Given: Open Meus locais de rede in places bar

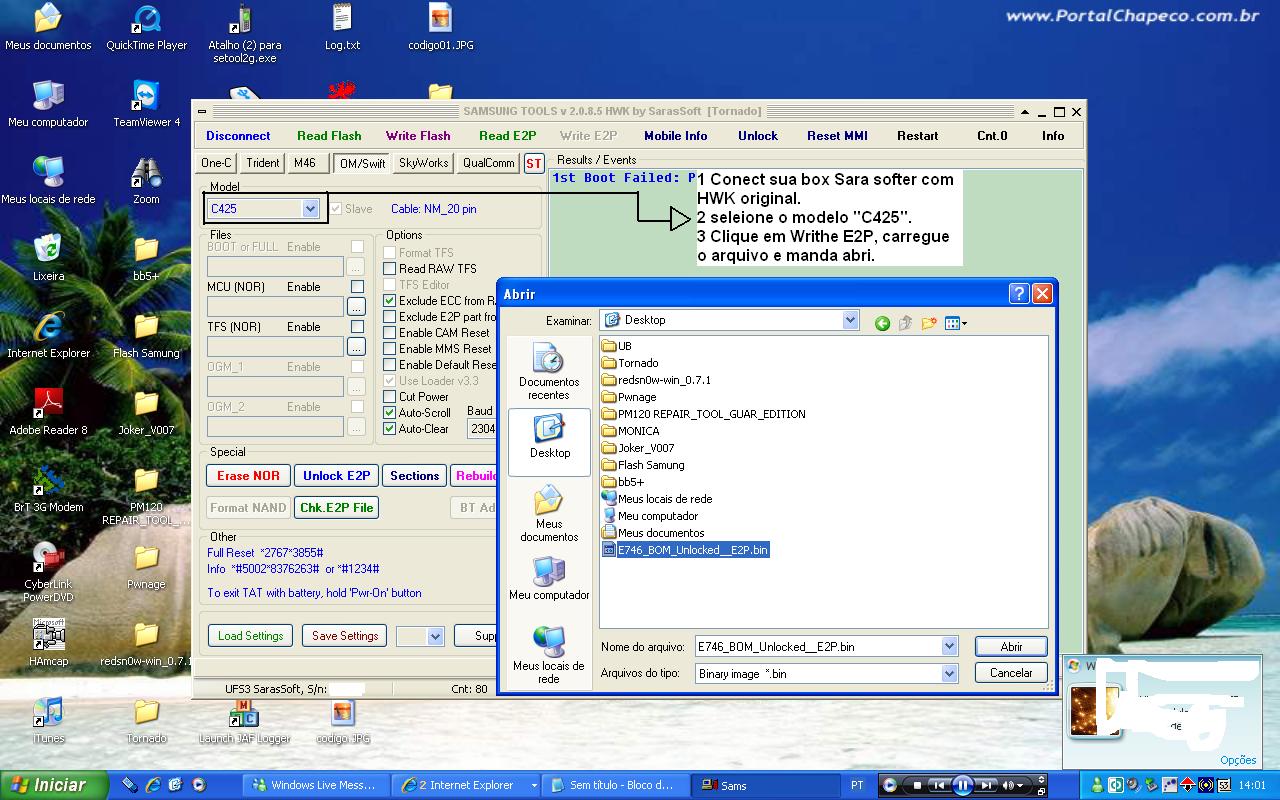Looking at the screenshot, I should click(549, 655).
